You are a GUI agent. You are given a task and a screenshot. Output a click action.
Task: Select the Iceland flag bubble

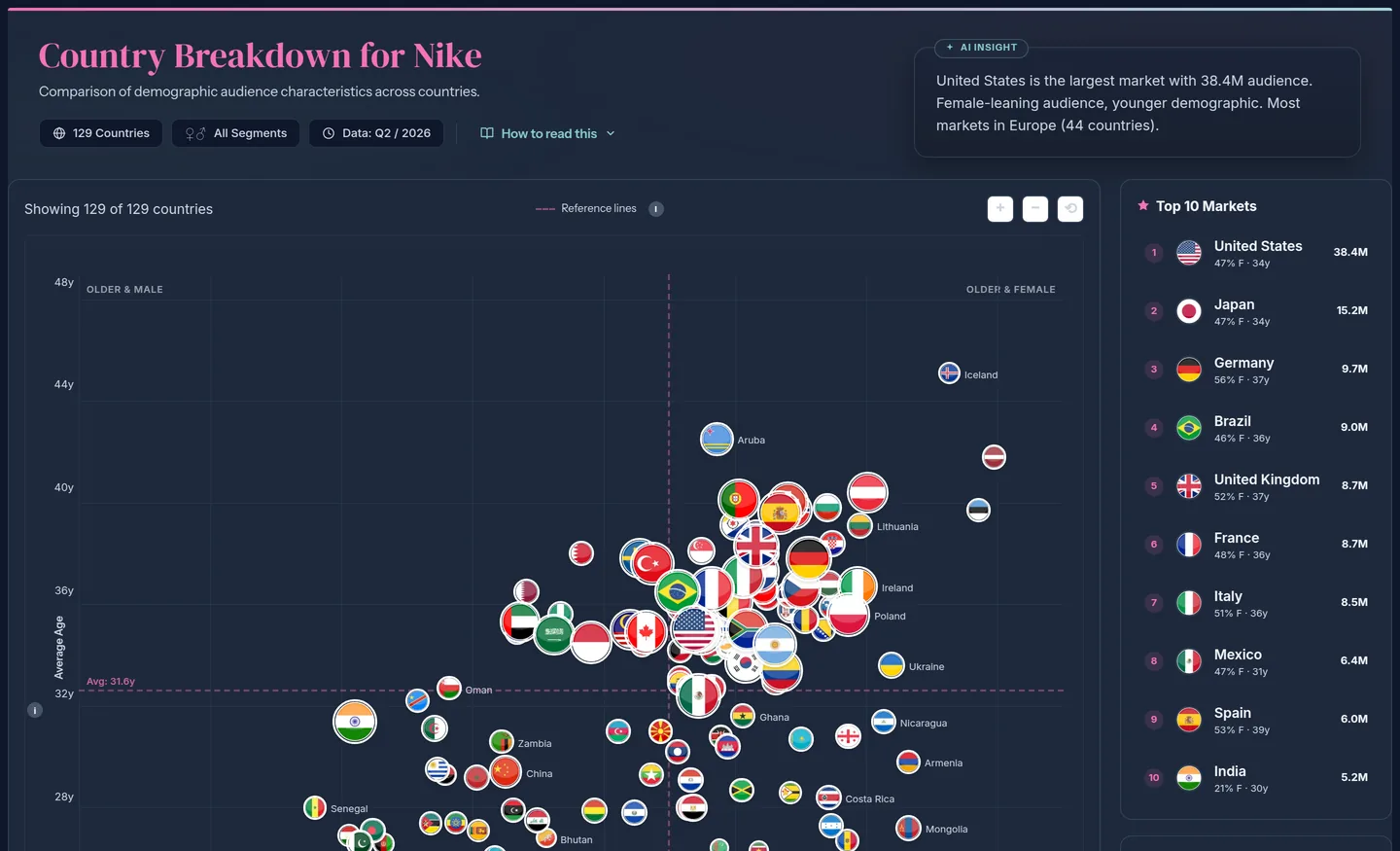pyautogui.click(x=949, y=373)
